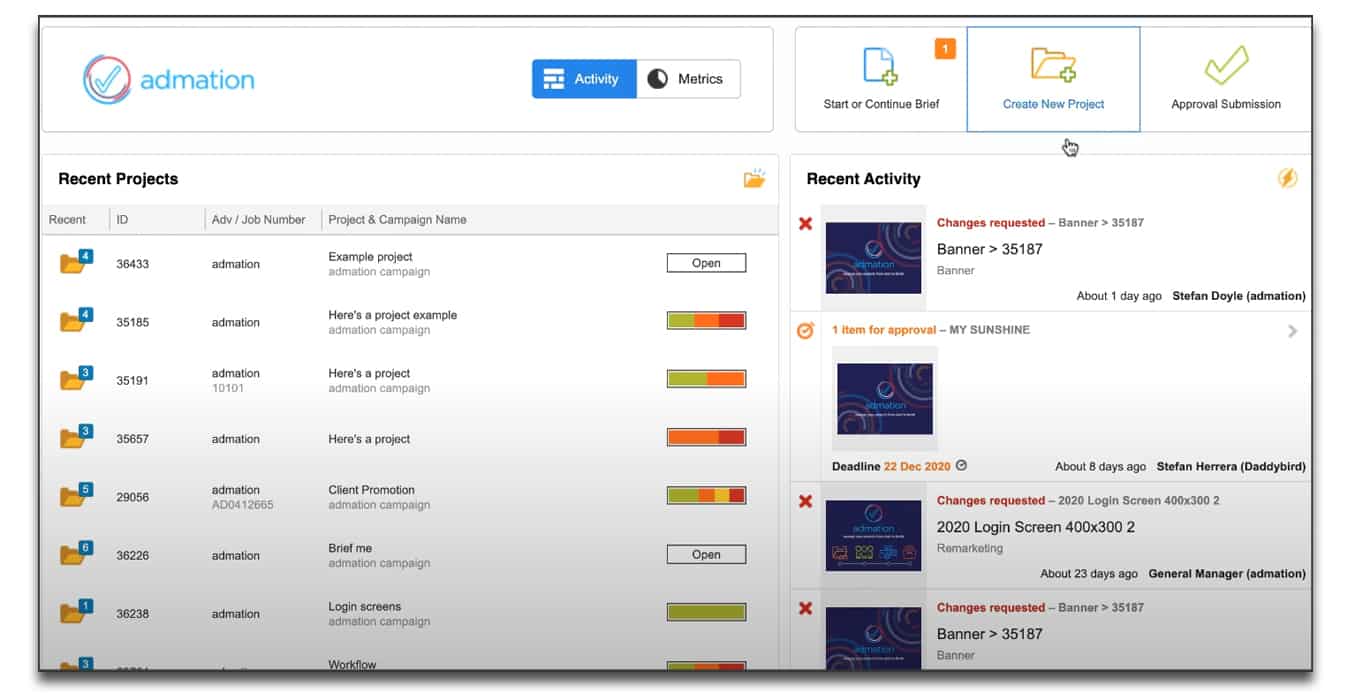Image resolution: width=1351 pixels, height=695 pixels.
Task: Open folder icon for project 29056
Action: pyautogui.click(x=75, y=495)
